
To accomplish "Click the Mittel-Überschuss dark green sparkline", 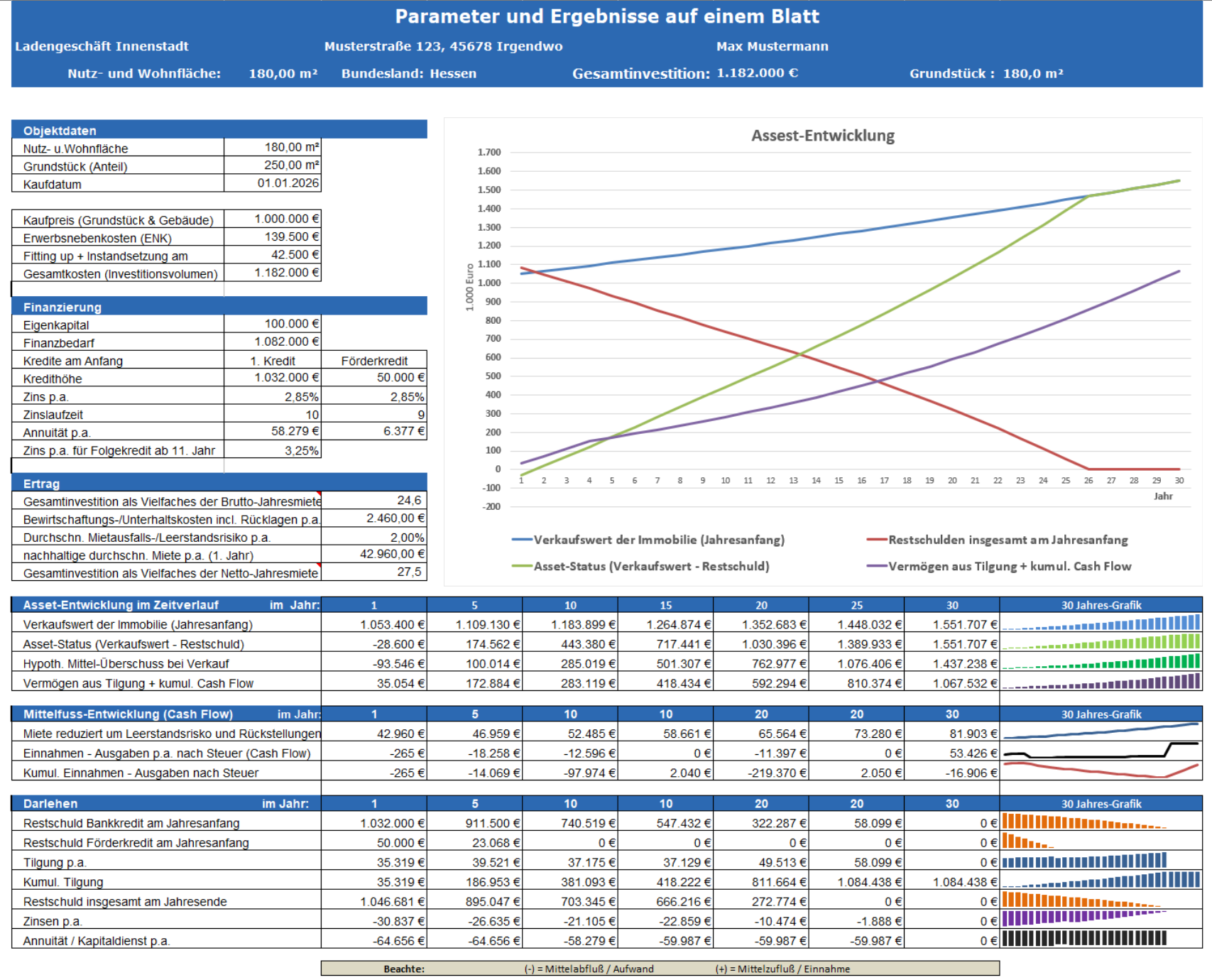I will pyautogui.click(x=1101, y=662).
